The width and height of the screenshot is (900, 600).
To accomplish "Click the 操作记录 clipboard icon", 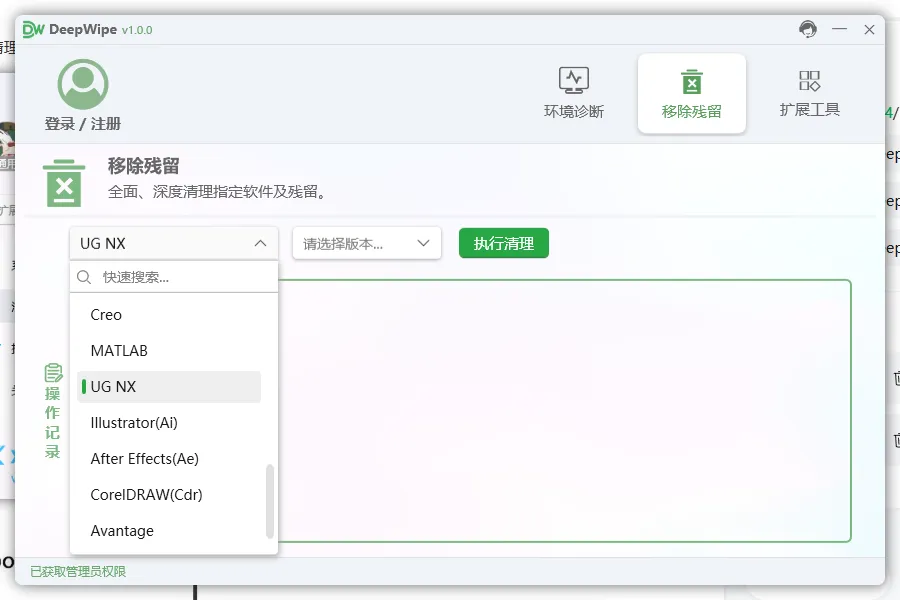I will click(53, 373).
